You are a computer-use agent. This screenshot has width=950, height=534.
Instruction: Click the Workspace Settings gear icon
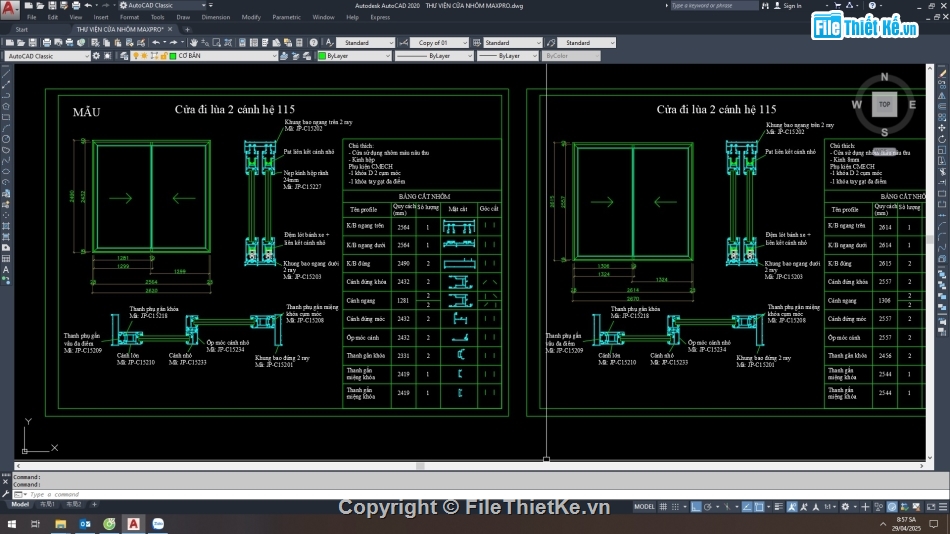tap(96, 56)
